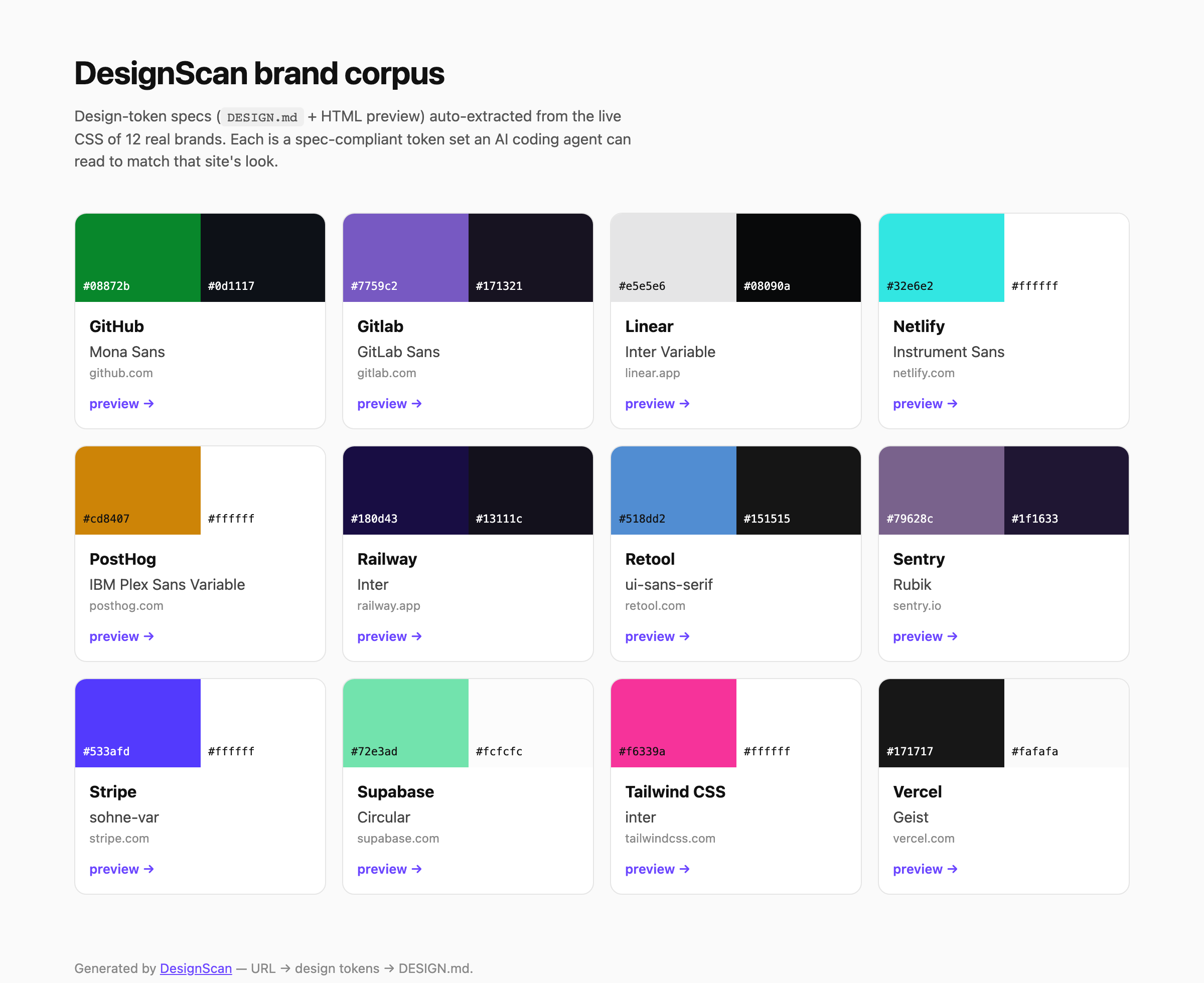This screenshot has width=1204, height=983.
Task: Click the Sentry card title
Action: point(919,559)
